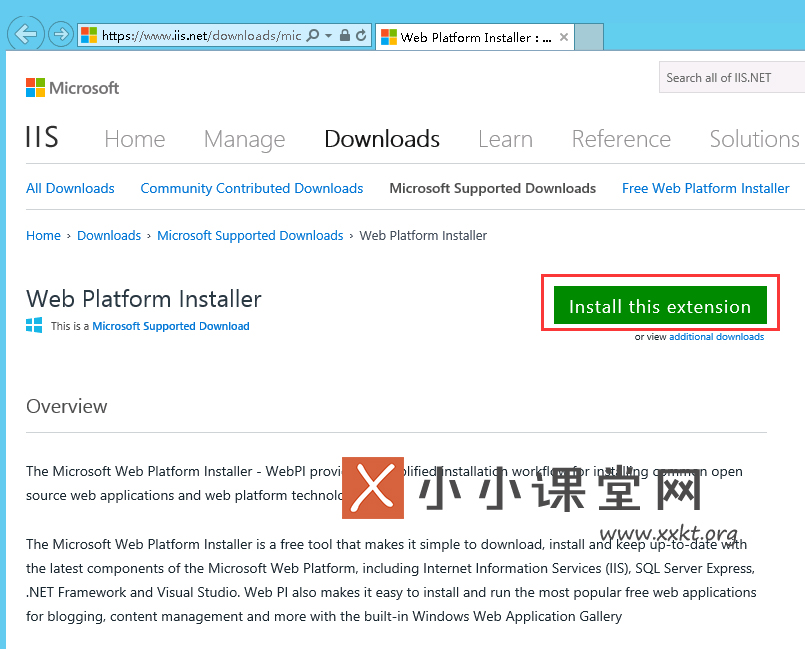Open a new blank tab
Viewport: 805px width, 649px height.
coord(589,37)
